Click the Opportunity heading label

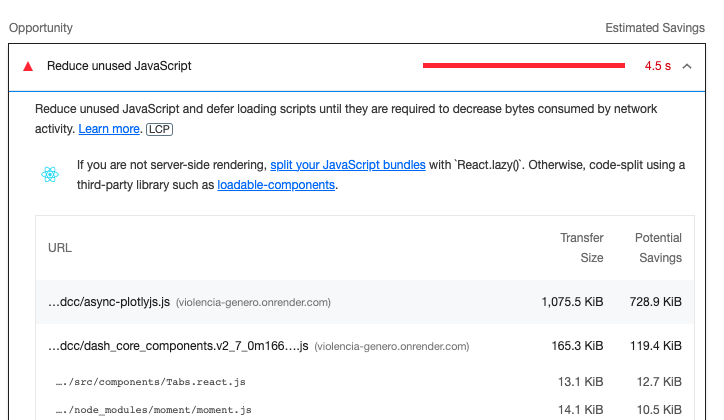tap(41, 28)
